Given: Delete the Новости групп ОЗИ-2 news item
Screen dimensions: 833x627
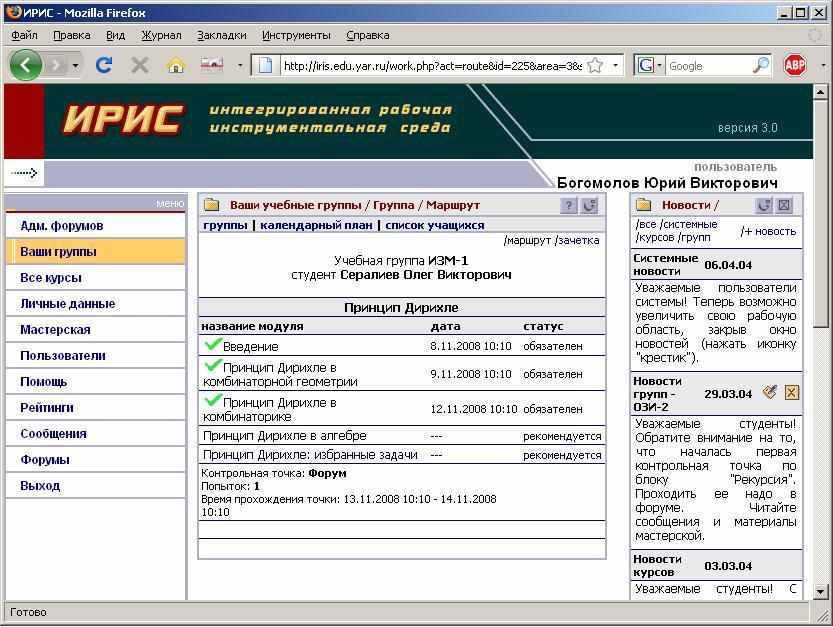Looking at the screenshot, I should pyautogui.click(x=791, y=392).
